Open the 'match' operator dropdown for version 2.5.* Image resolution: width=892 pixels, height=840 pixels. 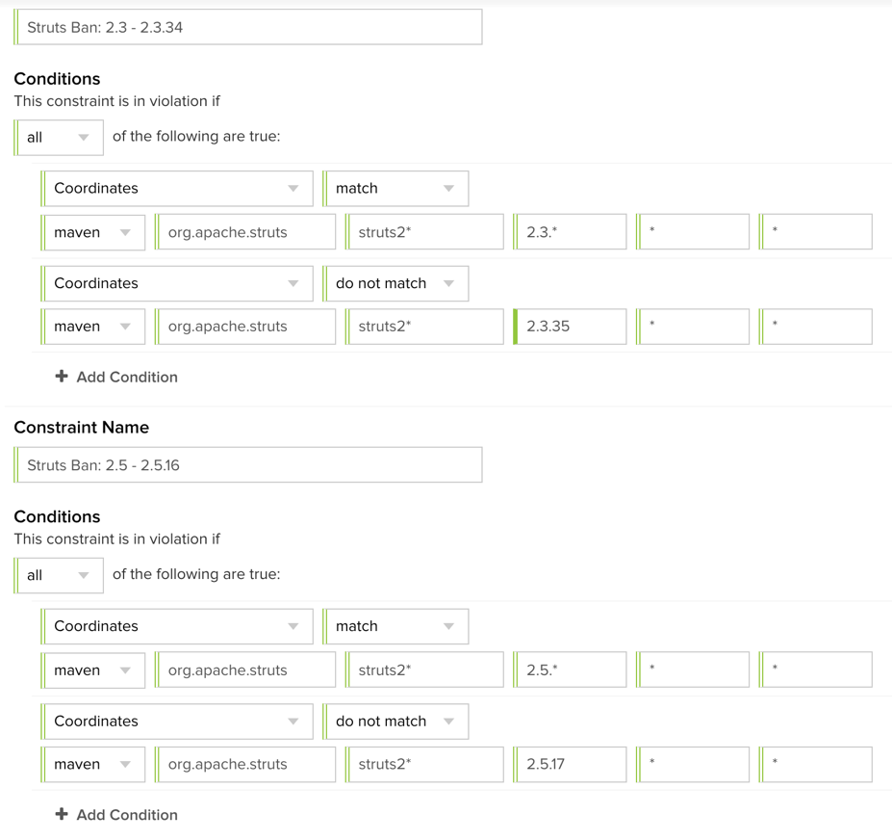(395, 626)
